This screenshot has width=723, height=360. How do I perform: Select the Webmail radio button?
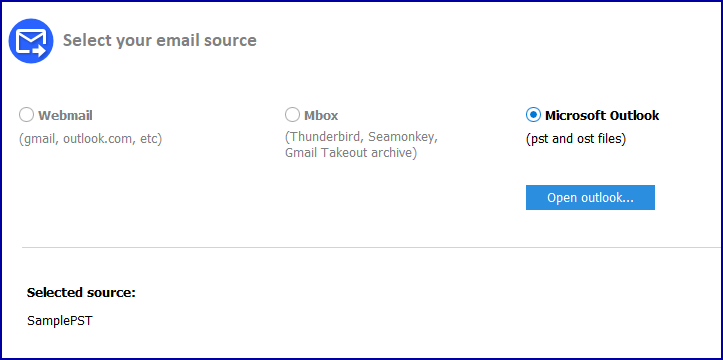coord(26,115)
